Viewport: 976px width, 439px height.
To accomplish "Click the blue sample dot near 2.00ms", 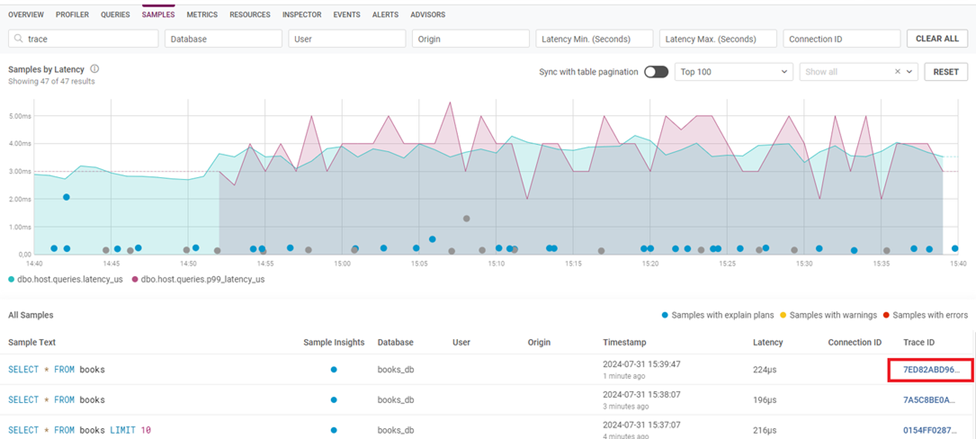I will tap(66, 197).
